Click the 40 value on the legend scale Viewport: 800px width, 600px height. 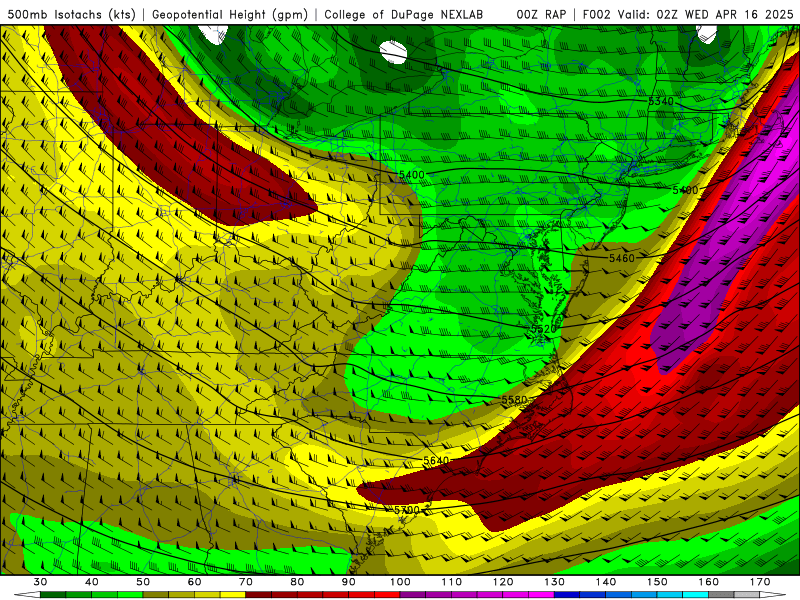(x=91, y=582)
